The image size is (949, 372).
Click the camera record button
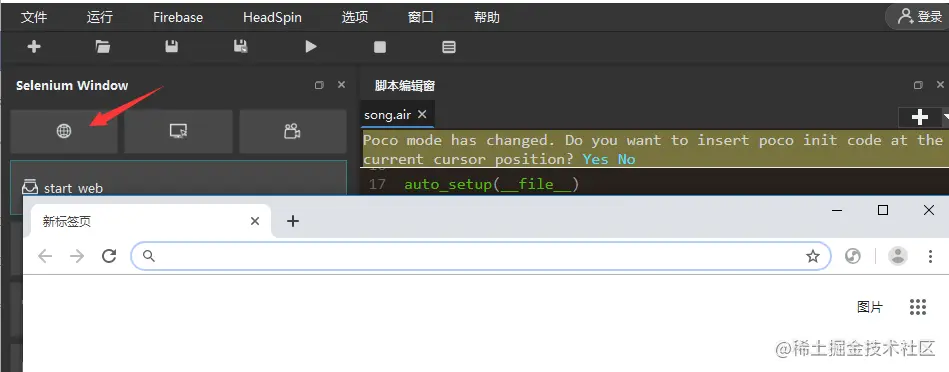tap(292, 131)
